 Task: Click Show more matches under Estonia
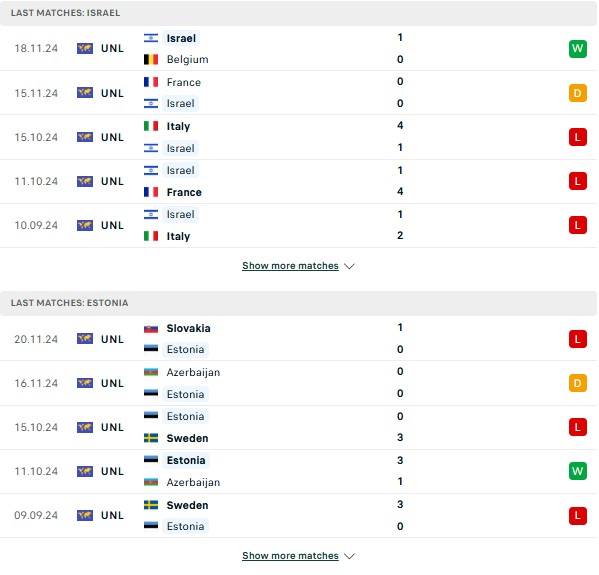pos(290,556)
